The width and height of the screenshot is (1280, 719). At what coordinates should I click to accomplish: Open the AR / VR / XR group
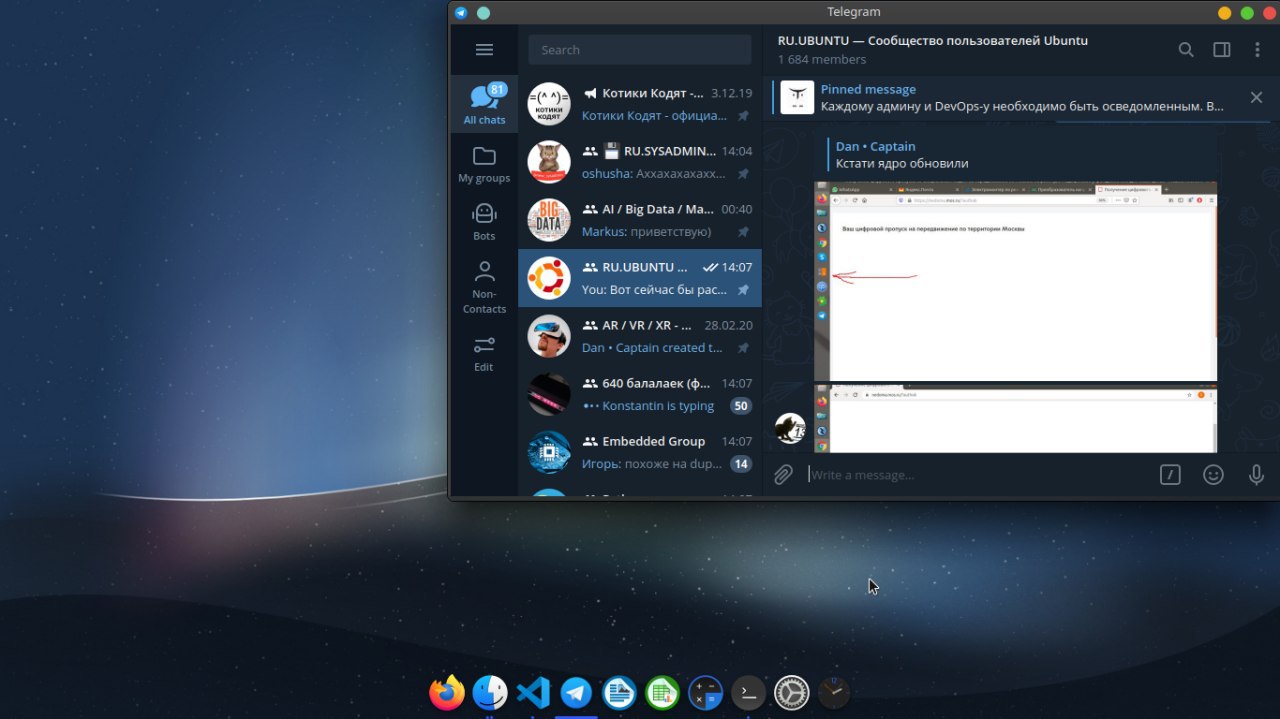pos(640,336)
